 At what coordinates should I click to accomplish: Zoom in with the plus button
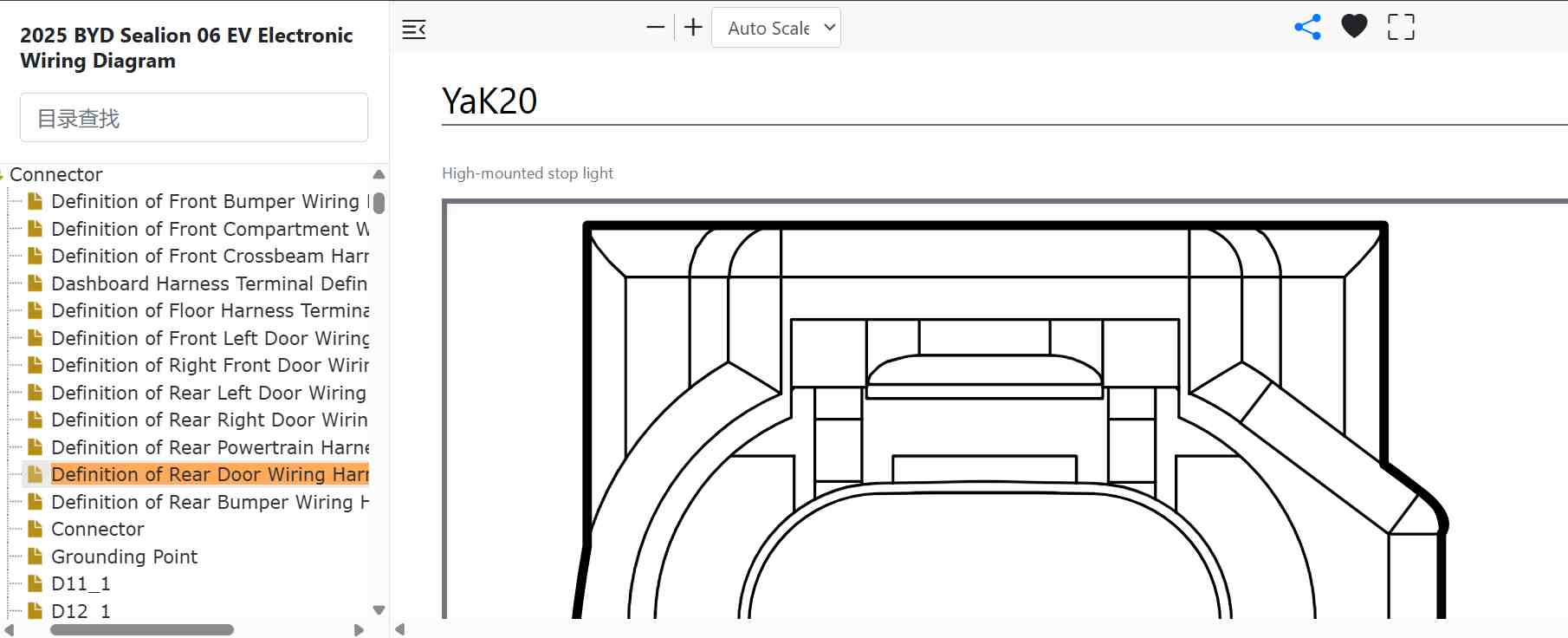[x=693, y=28]
